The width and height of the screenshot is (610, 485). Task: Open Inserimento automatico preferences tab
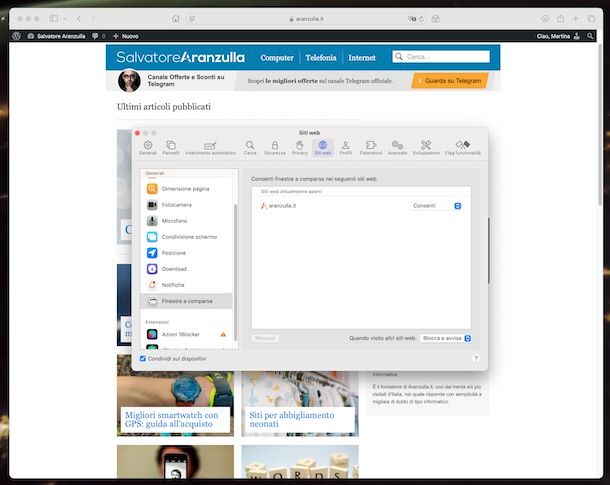point(210,148)
